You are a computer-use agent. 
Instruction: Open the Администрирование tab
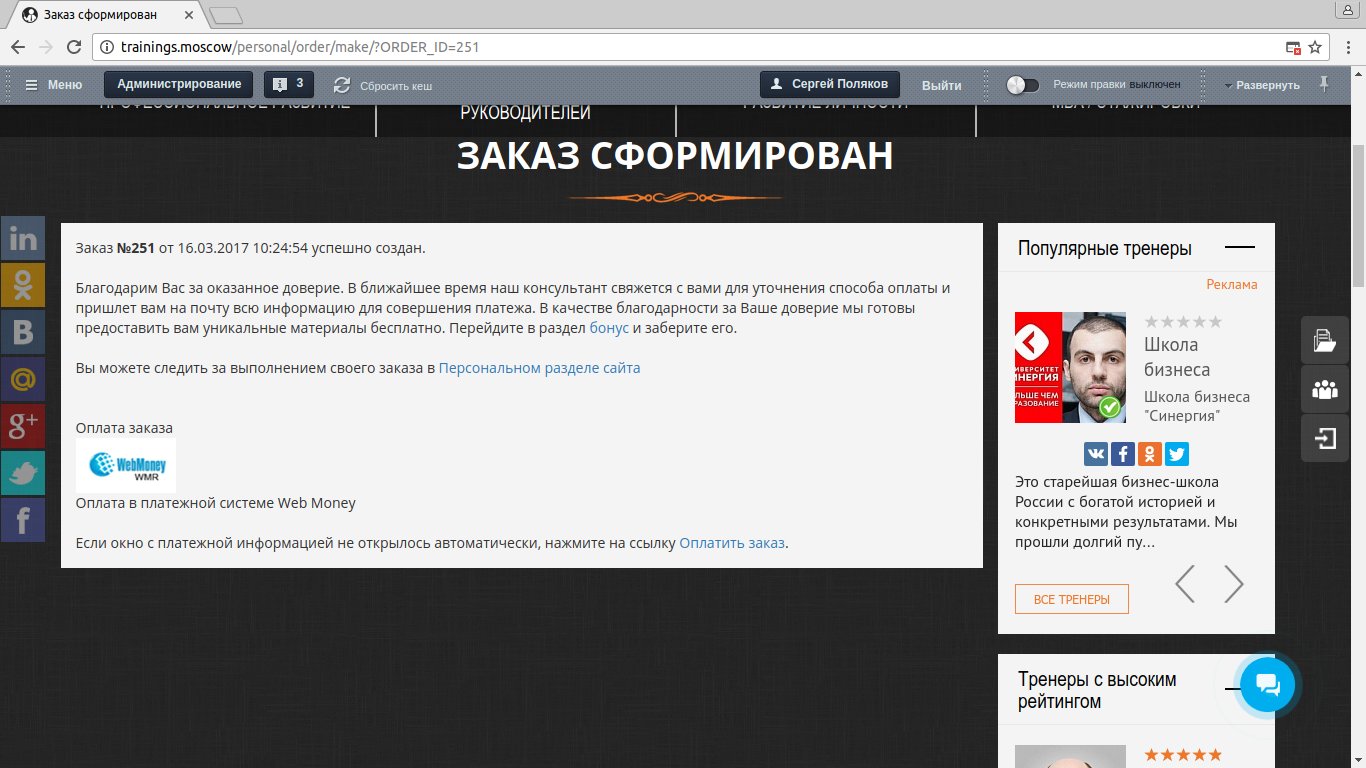pos(179,84)
